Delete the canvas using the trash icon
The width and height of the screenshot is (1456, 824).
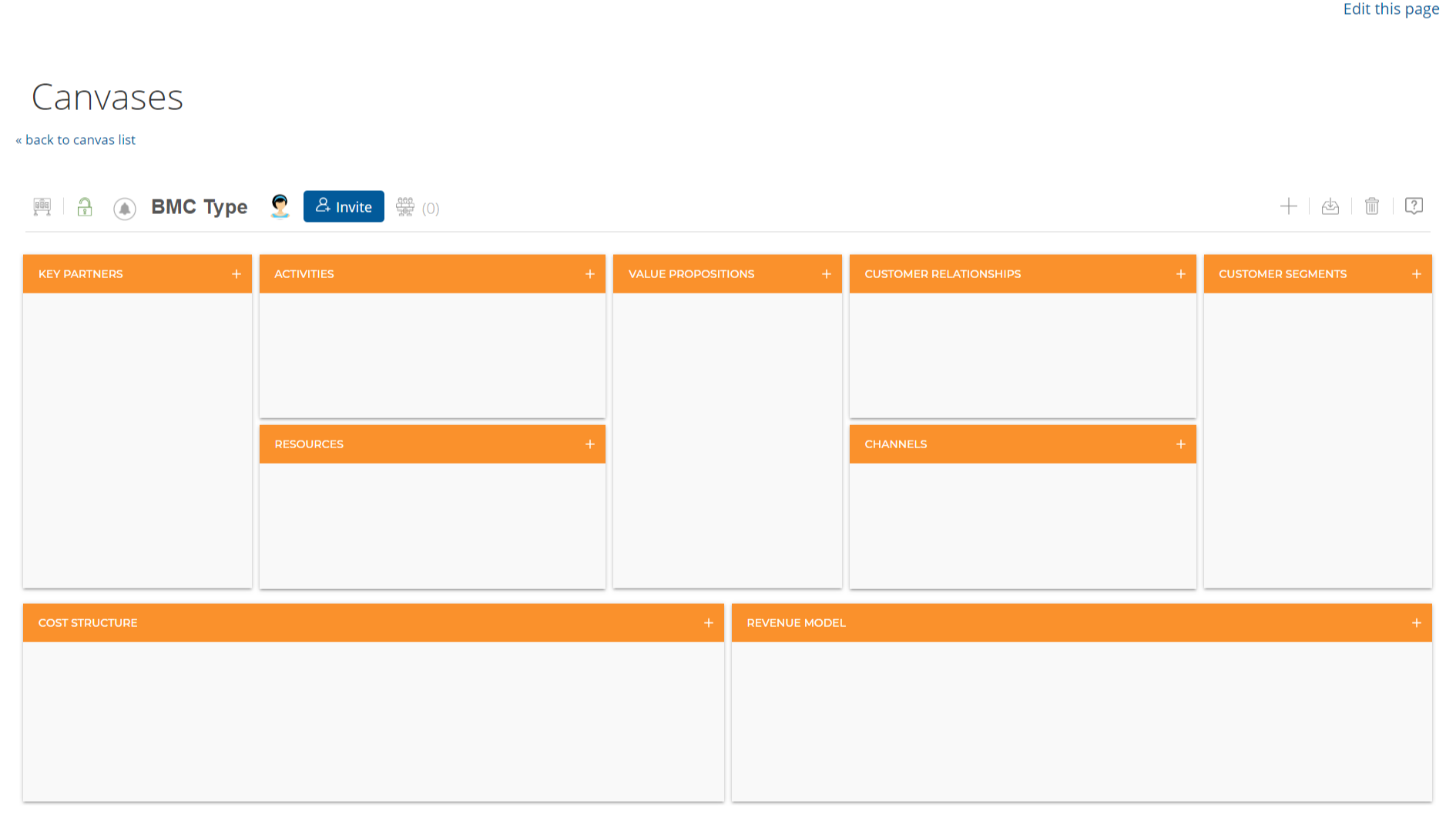[1372, 206]
